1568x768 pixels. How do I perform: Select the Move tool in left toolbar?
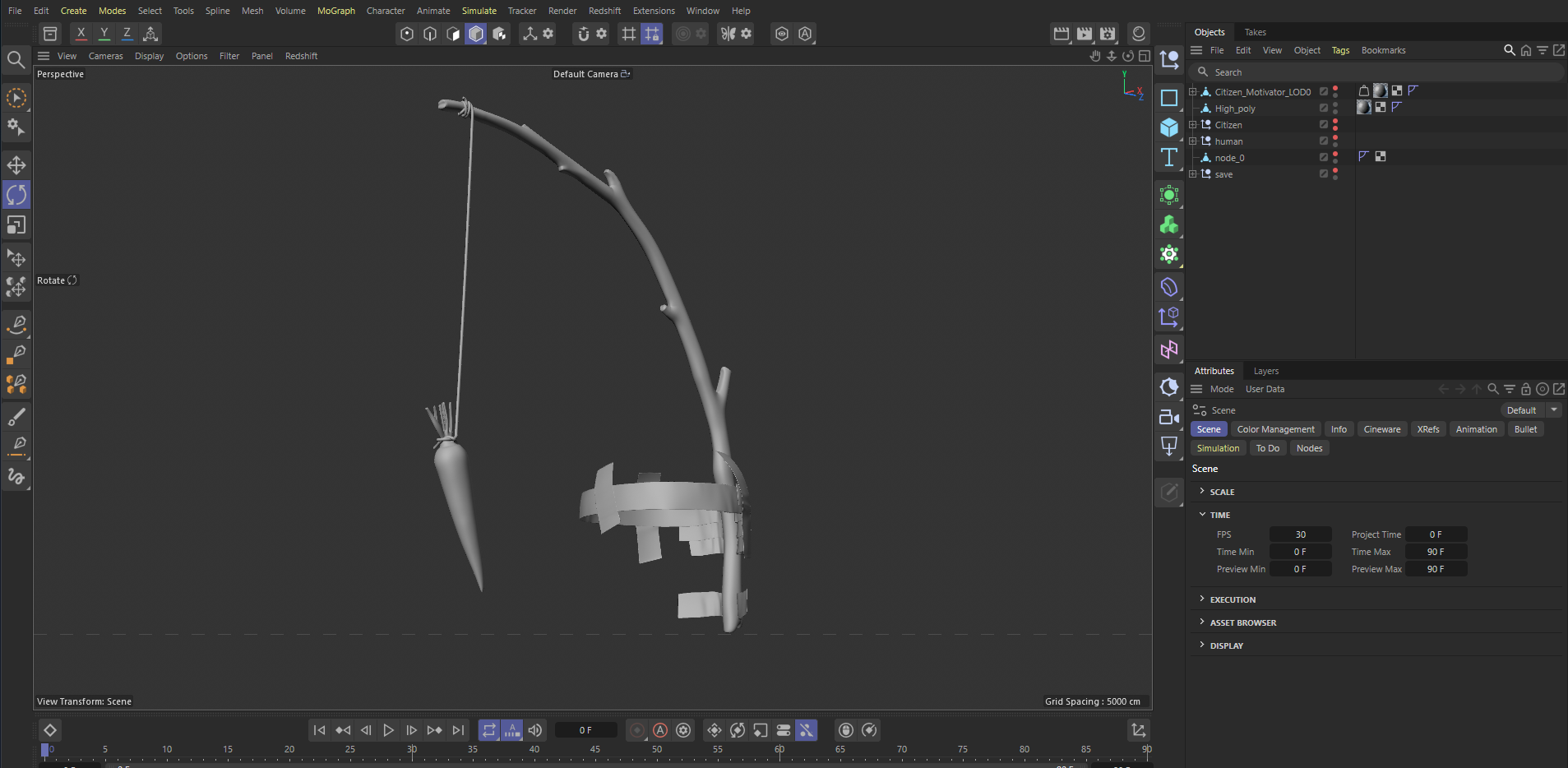tap(16, 165)
